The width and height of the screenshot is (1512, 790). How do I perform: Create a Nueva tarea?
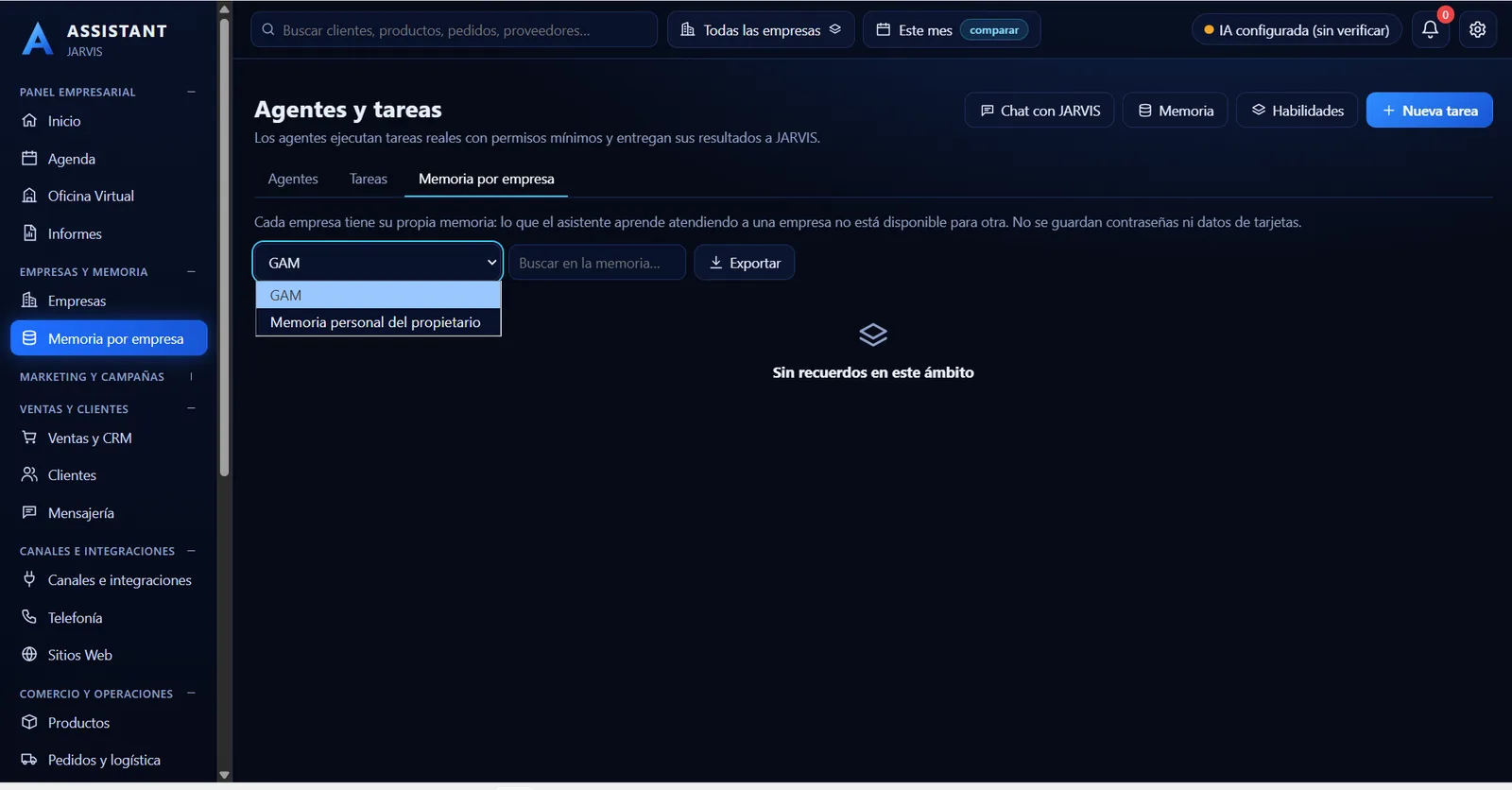(x=1430, y=110)
